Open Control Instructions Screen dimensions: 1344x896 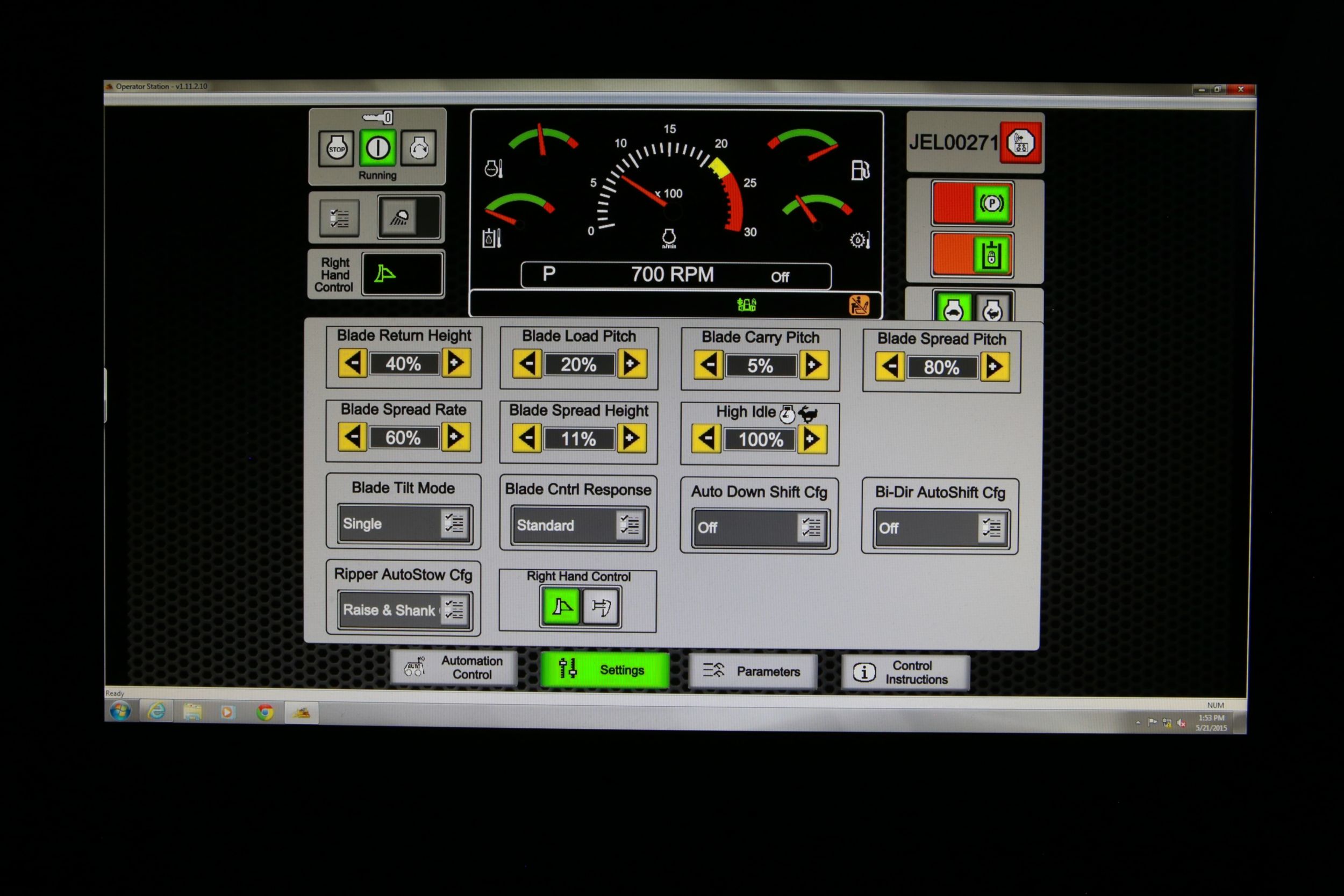click(905, 672)
